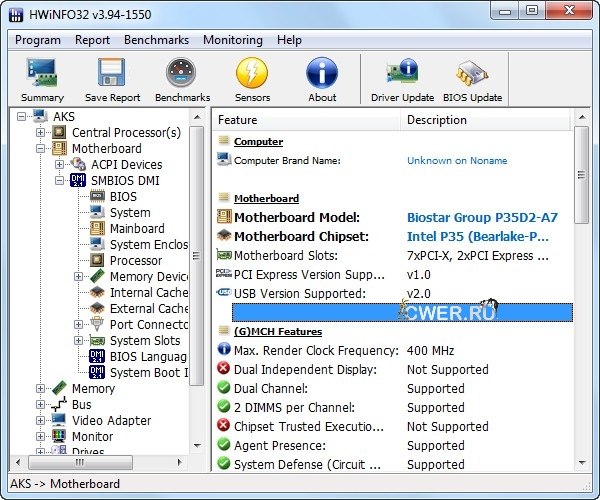The width and height of the screenshot is (600, 500).
Task: Expand the Memory Devices node
Action: (78, 277)
